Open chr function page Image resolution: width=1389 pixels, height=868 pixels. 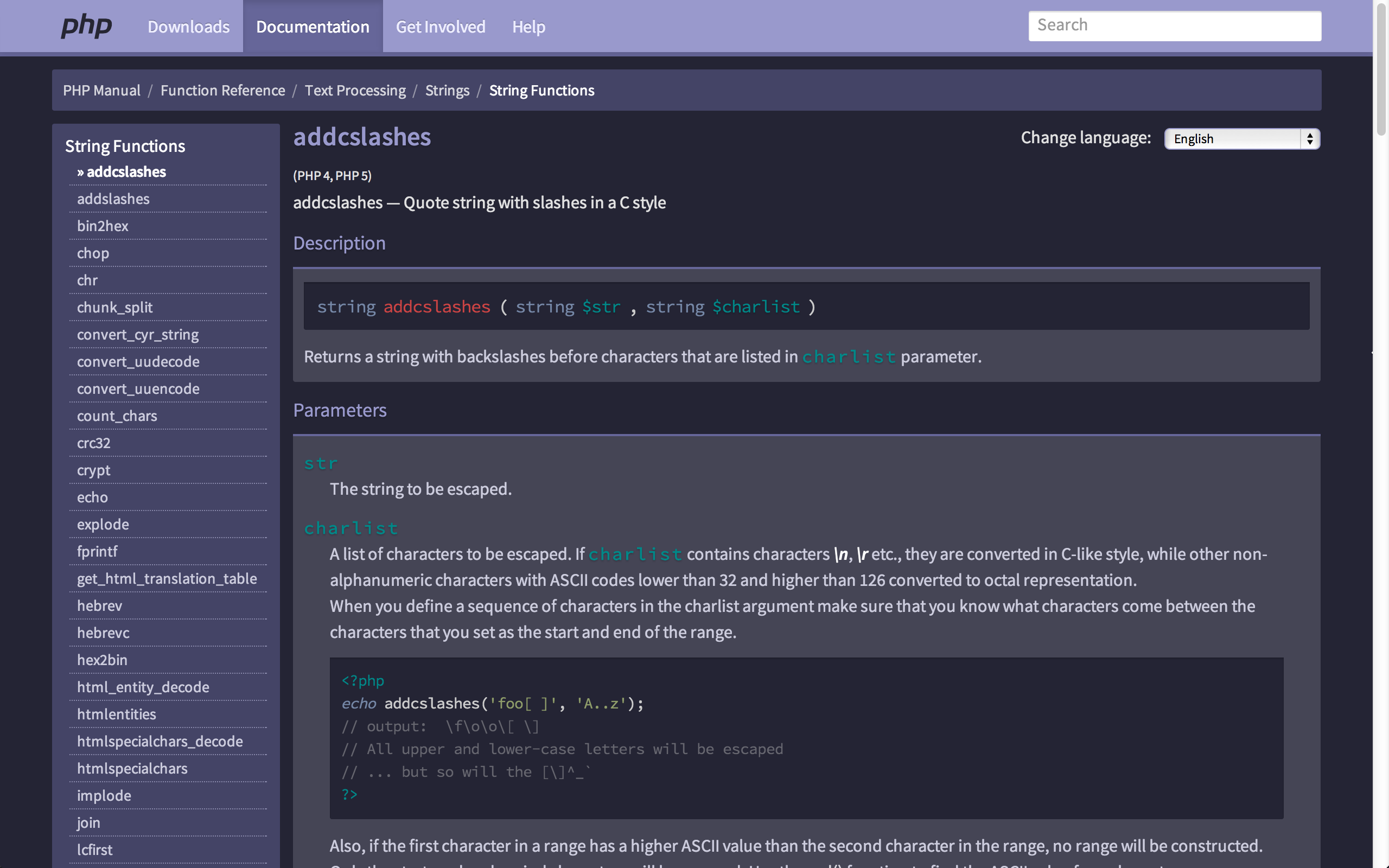[87, 280]
